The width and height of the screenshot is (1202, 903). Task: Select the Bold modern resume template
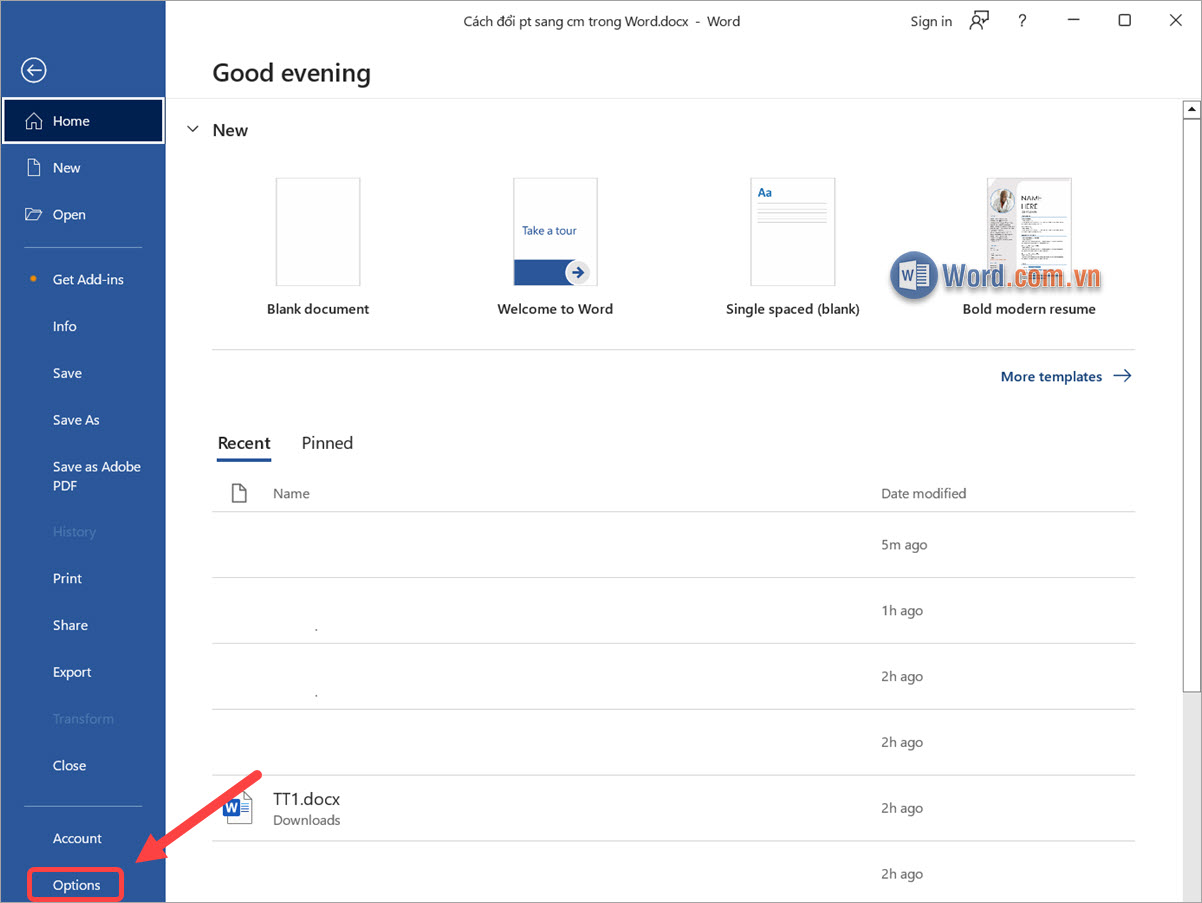1029,232
